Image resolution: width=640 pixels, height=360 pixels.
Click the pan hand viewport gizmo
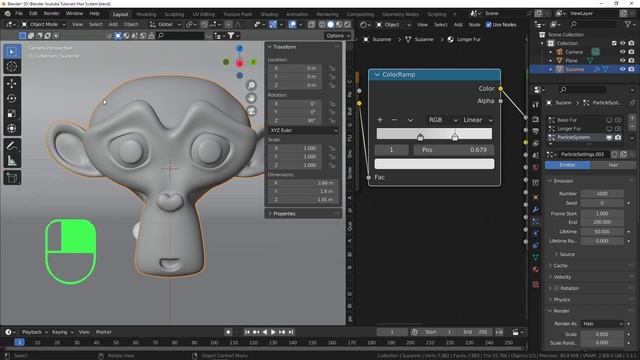click(x=251, y=98)
